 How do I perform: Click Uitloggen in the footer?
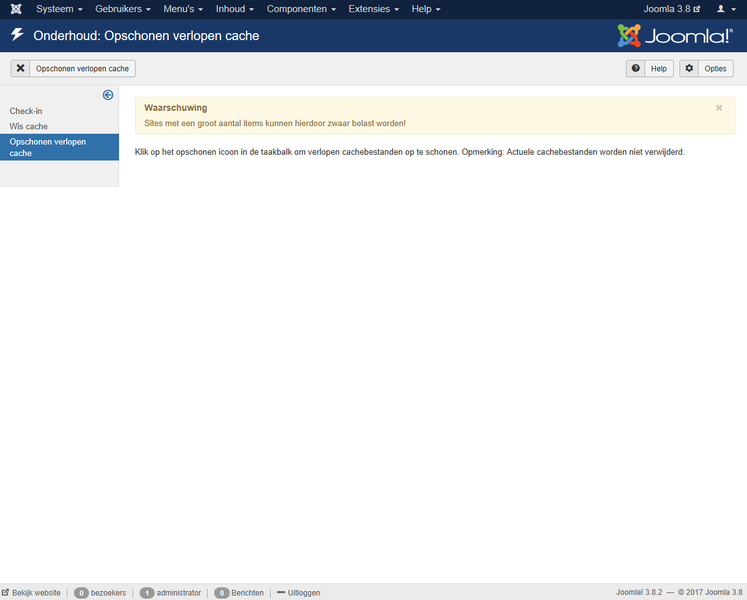(299, 593)
